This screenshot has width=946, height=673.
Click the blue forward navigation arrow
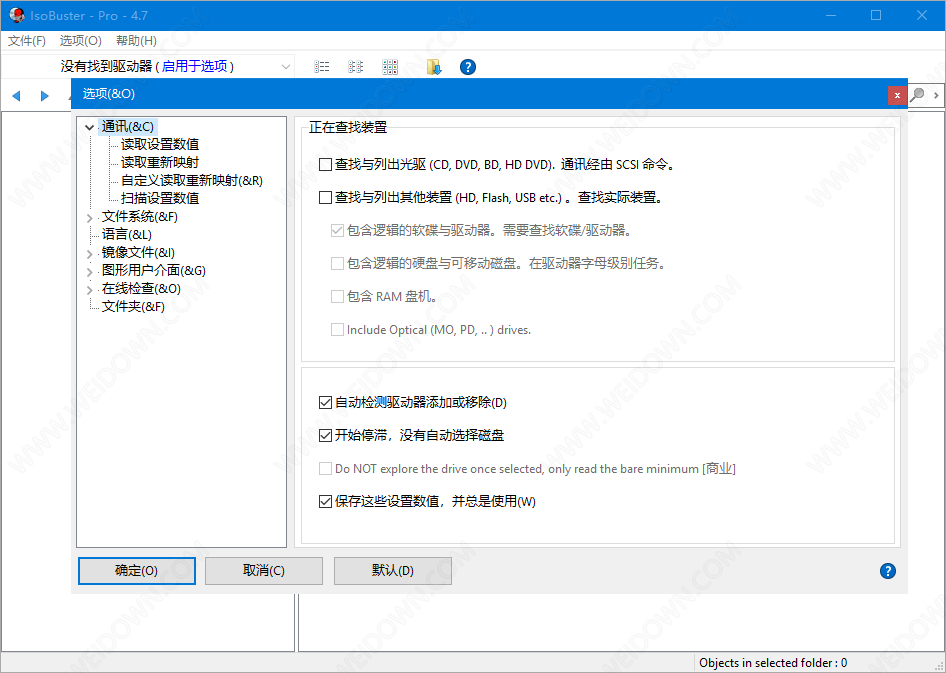pos(44,96)
